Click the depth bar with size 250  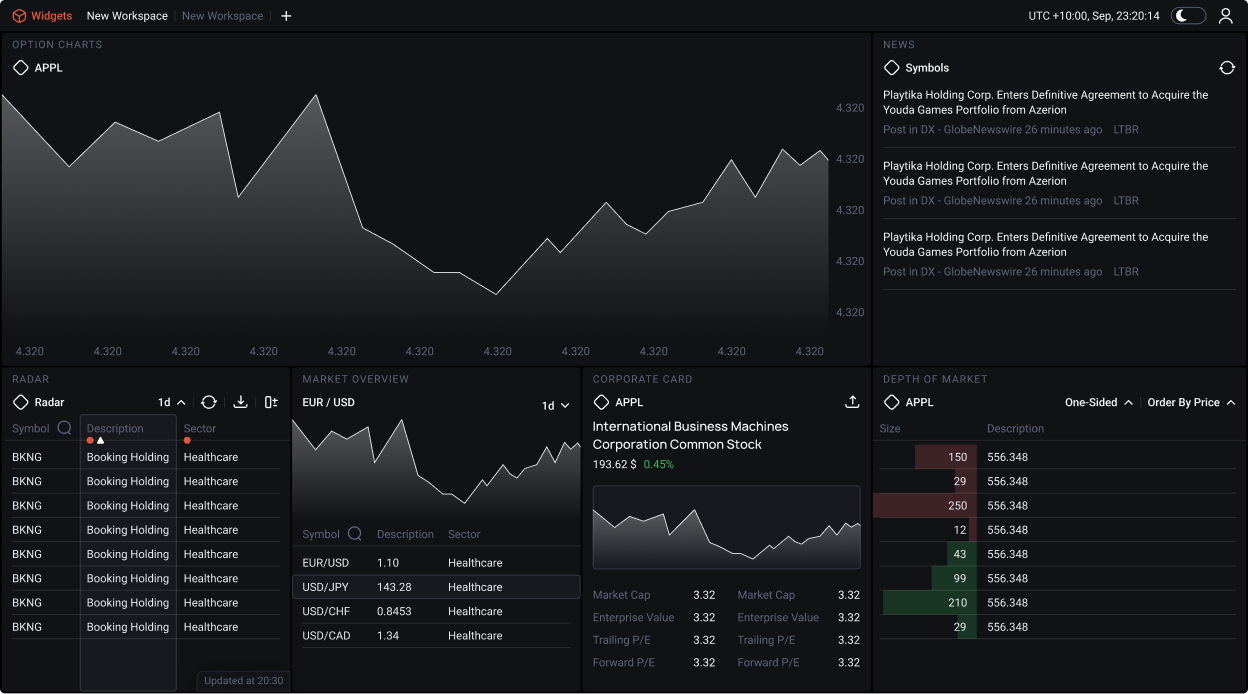(x=925, y=505)
